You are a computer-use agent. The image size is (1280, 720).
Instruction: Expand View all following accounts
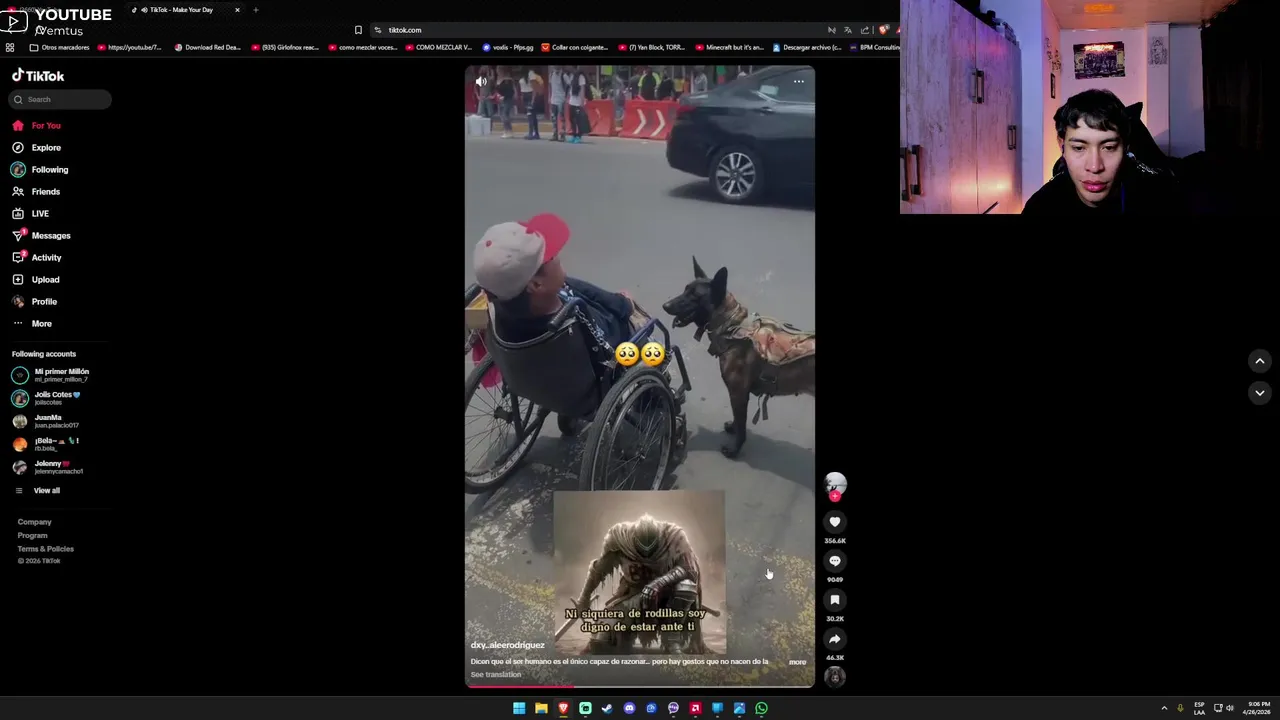click(x=38, y=491)
